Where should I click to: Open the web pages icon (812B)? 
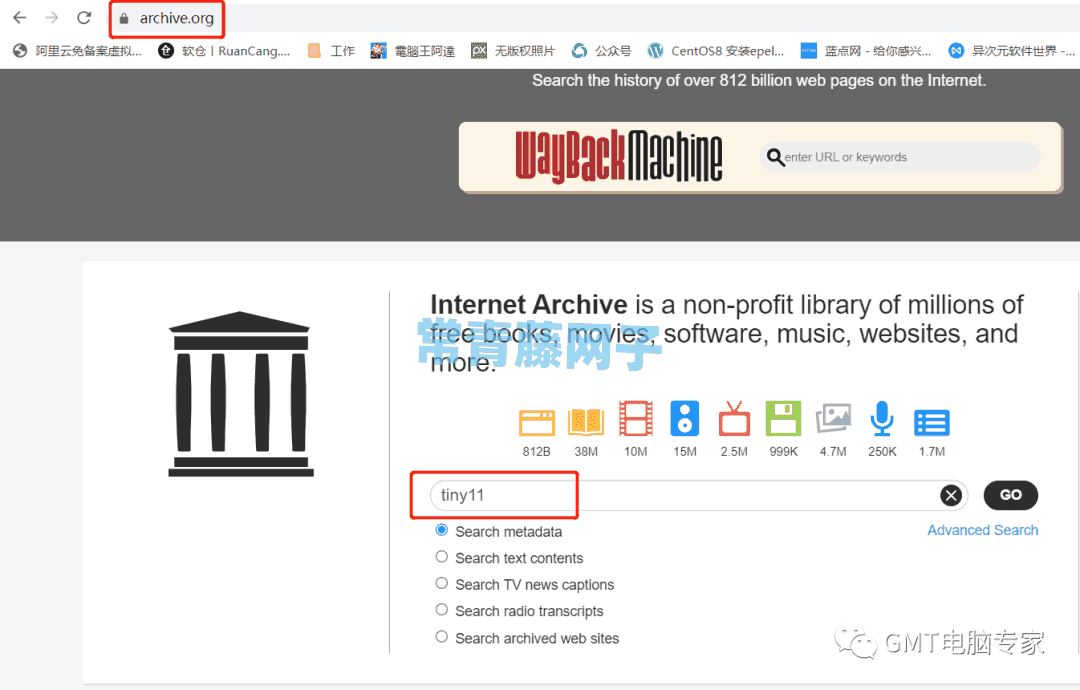(537, 422)
